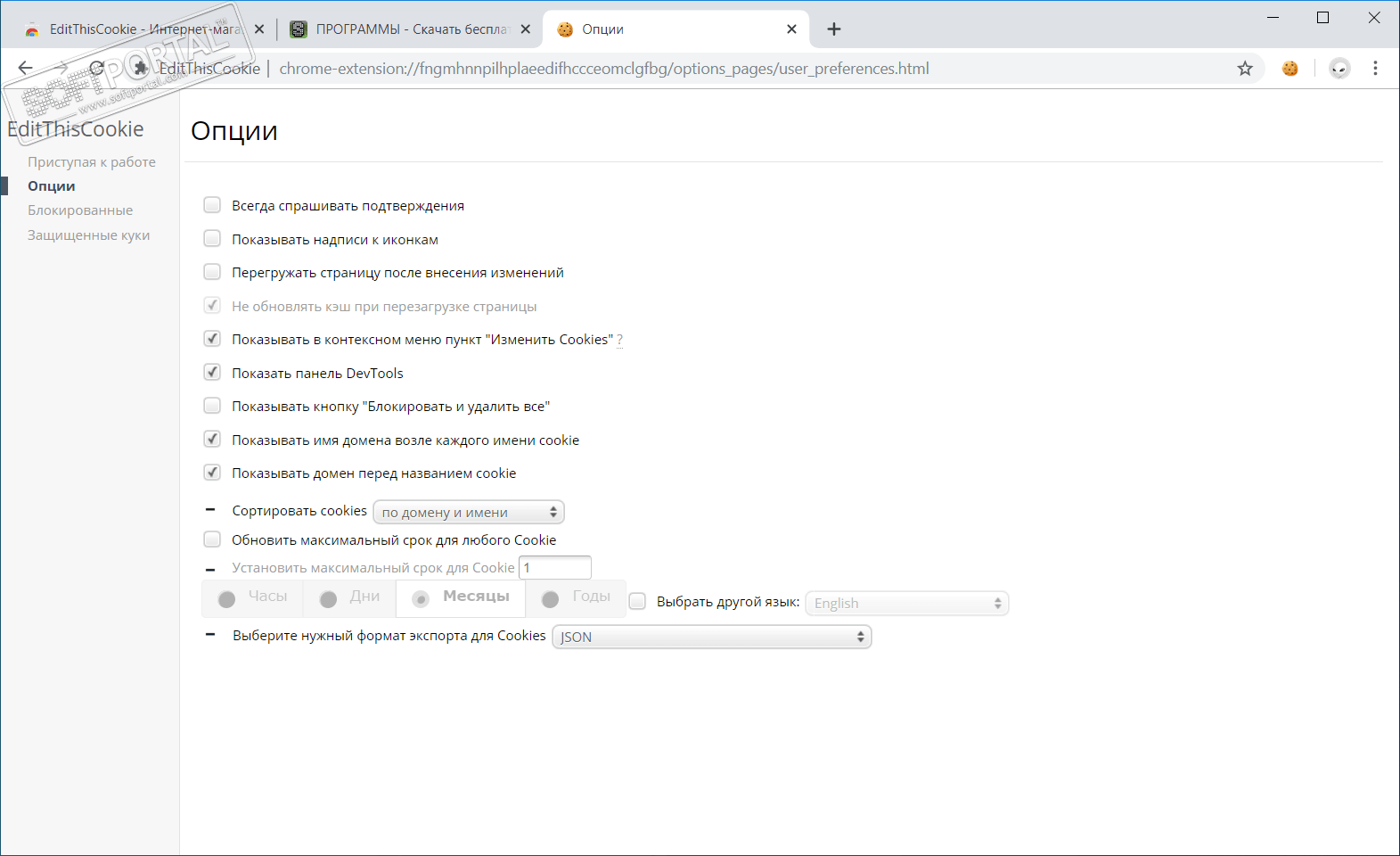Click the question mark help link
Image resolution: width=1400 pixels, height=856 pixels.
[620, 340]
